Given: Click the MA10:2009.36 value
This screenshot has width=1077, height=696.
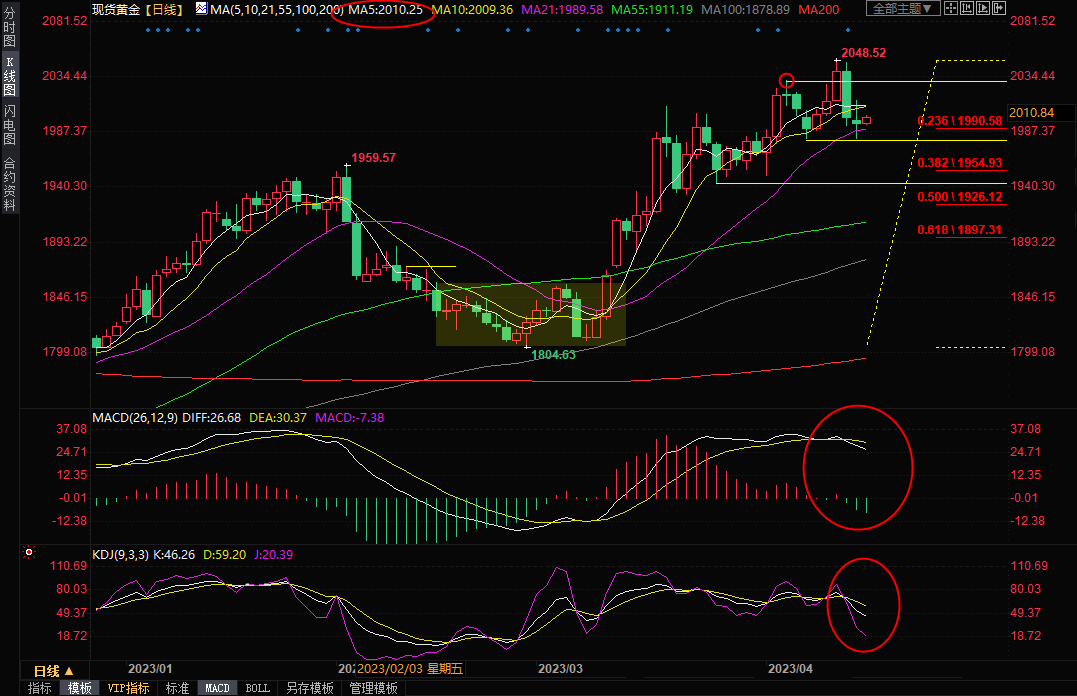Looking at the screenshot, I should [x=473, y=10].
